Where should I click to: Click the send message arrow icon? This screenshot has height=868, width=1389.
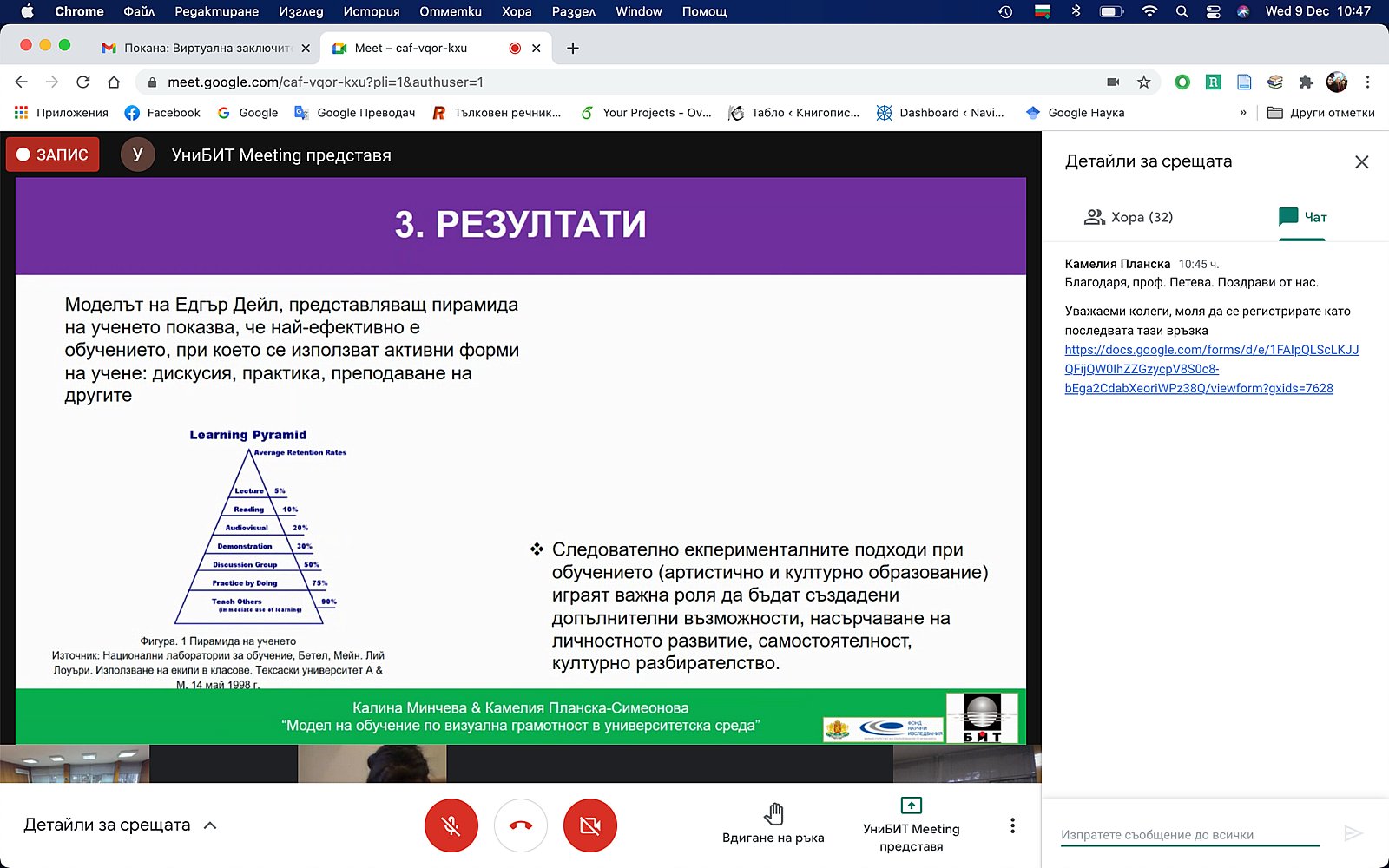(x=1352, y=833)
